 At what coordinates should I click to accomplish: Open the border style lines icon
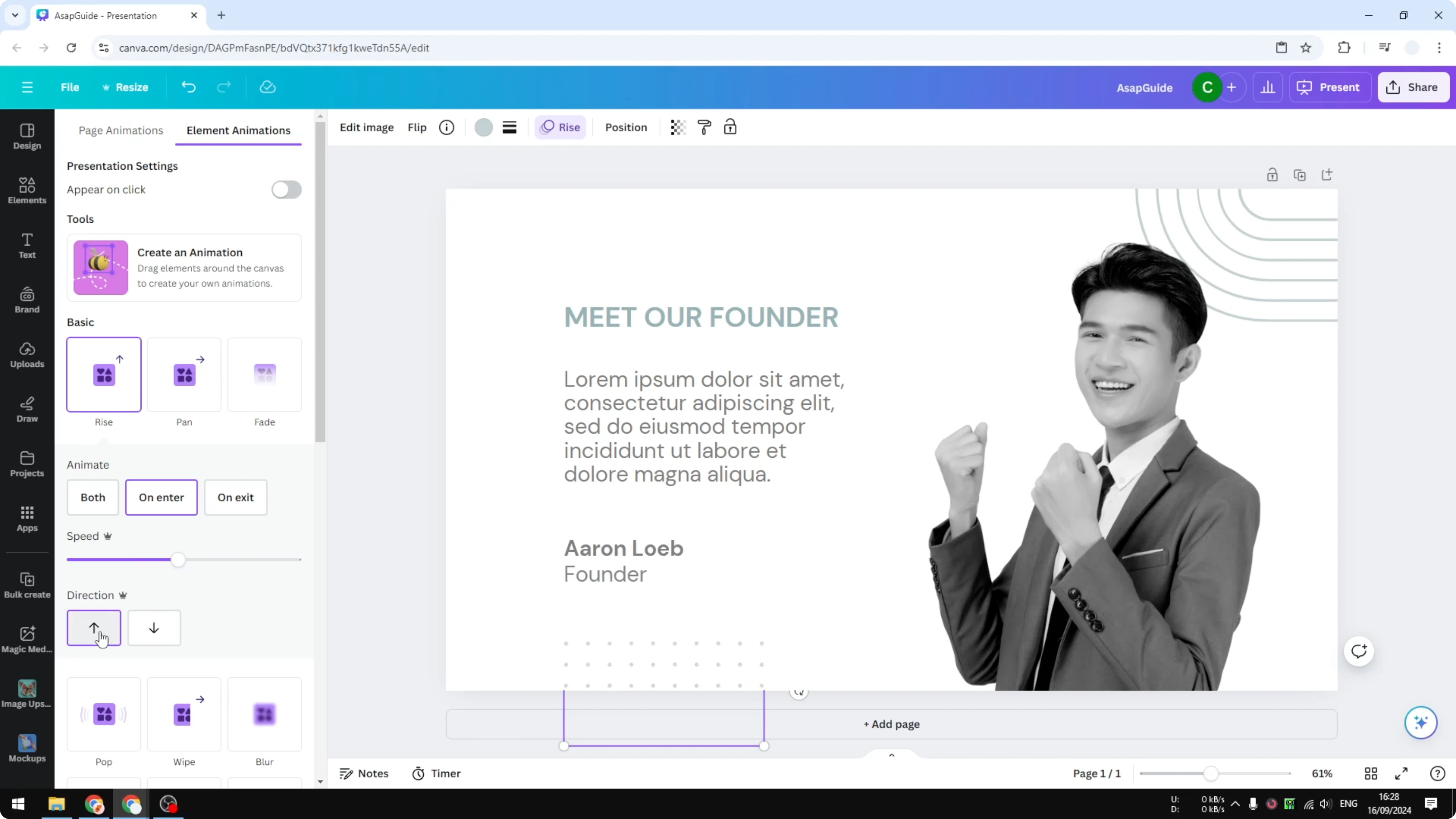coord(509,128)
